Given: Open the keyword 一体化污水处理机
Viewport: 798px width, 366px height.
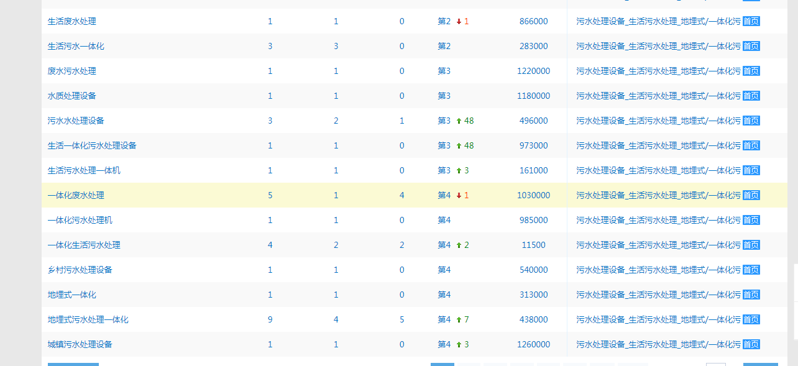Looking at the screenshot, I should [x=80, y=220].
